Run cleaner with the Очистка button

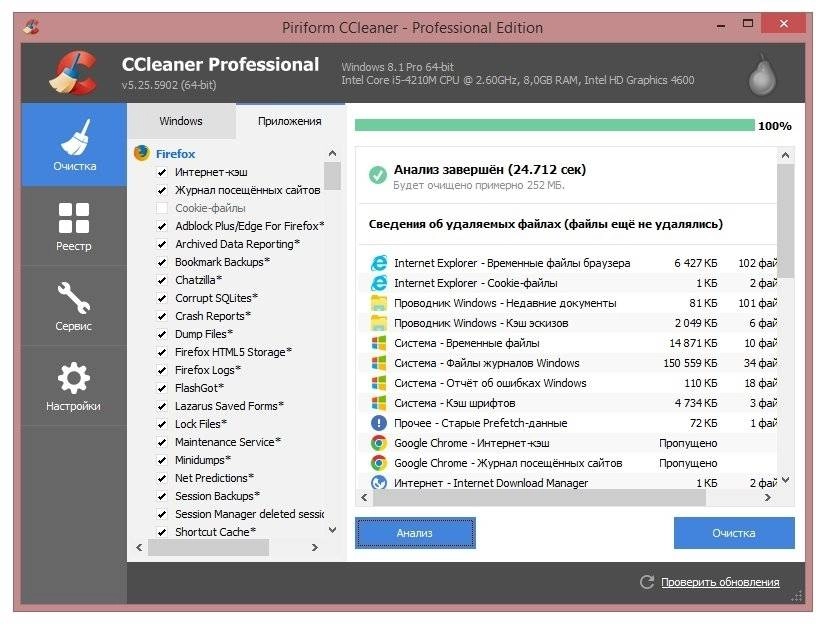click(734, 533)
